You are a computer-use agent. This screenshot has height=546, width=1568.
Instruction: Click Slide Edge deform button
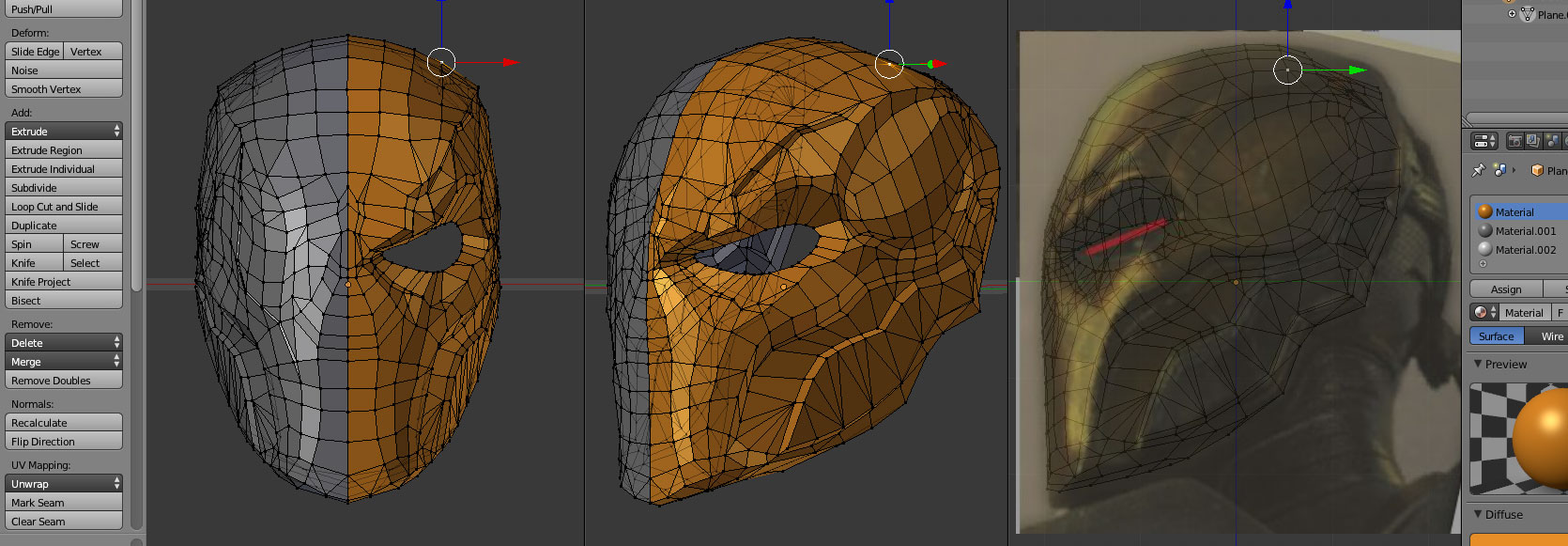(35, 51)
